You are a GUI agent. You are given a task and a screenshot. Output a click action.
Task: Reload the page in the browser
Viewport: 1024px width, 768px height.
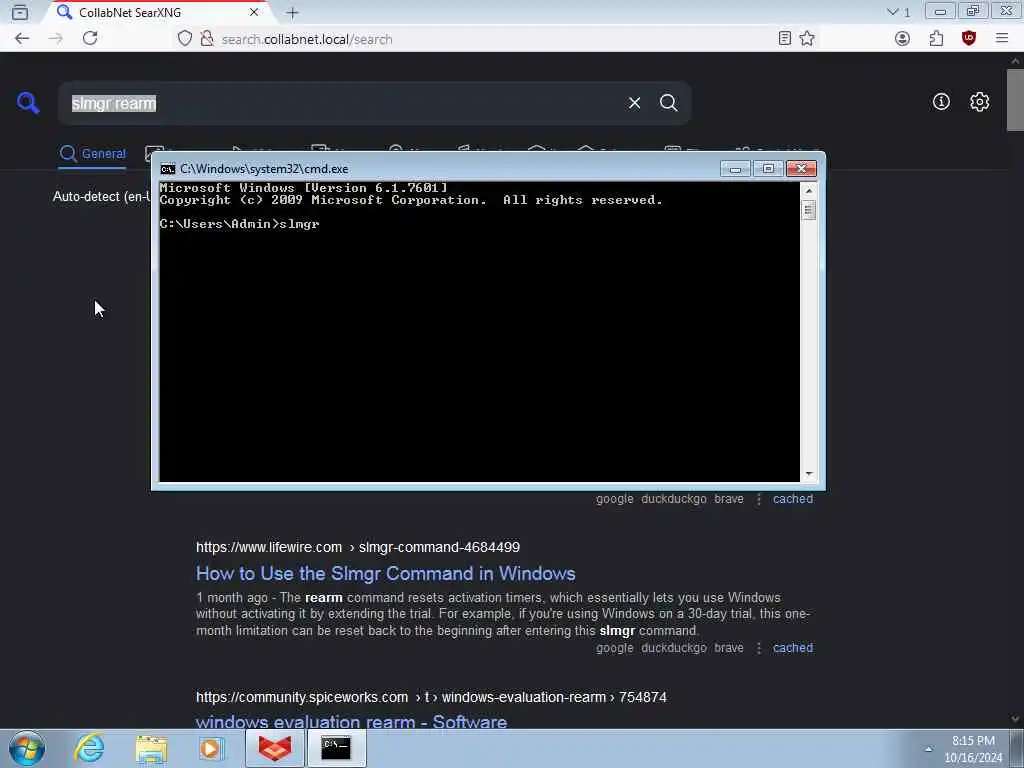[x=90, y=39]
